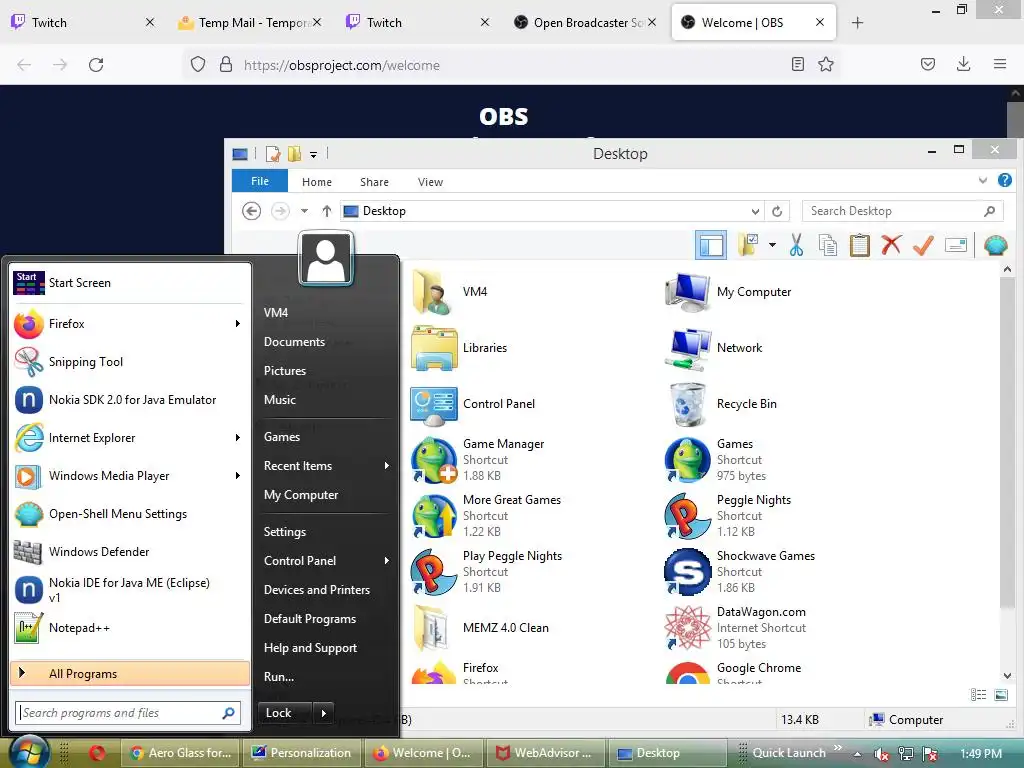Viewport: 1024px width, 768px height.
Task: Click the Open-Shell shell icon in toolbar
Action: pyautogui.click(x=995, y=246)
